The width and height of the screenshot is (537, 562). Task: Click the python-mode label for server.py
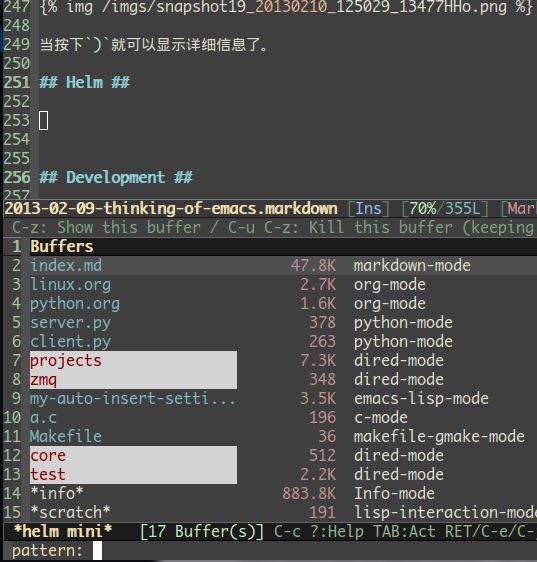click(x=403, y=323)
